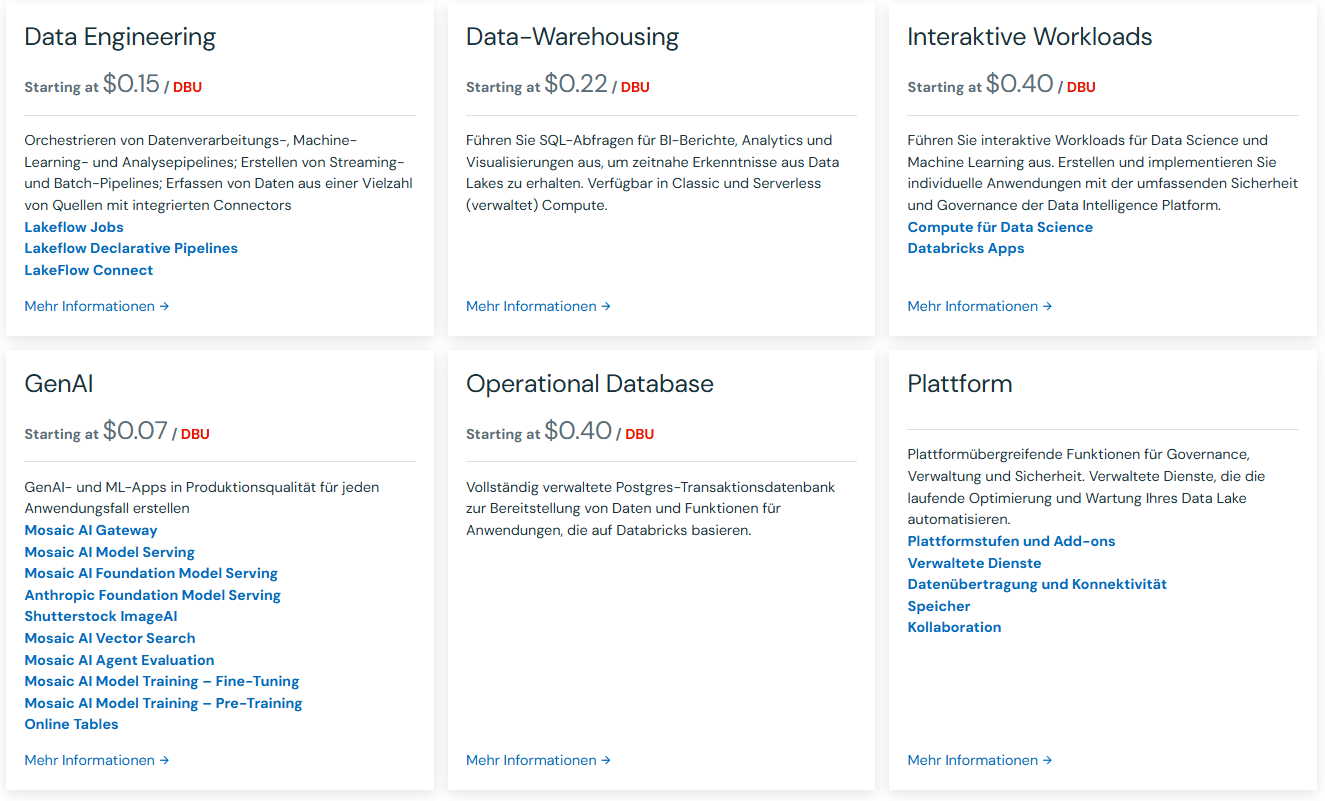Click Mehr Informationen under Plattform

[980, 760]
